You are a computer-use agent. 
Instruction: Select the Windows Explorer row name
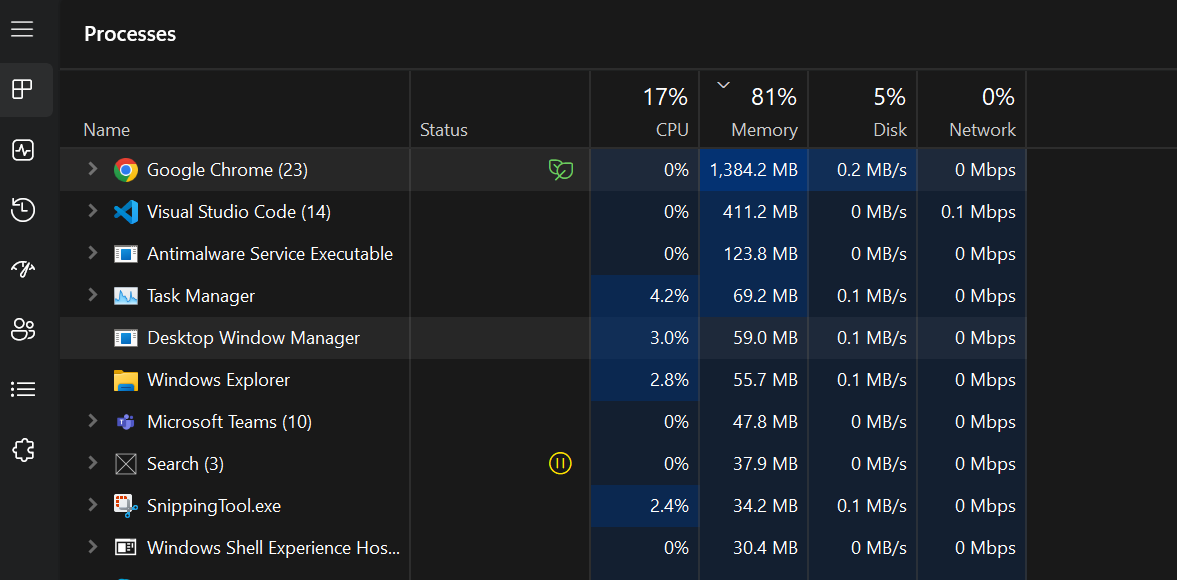(x=218, y=380)
